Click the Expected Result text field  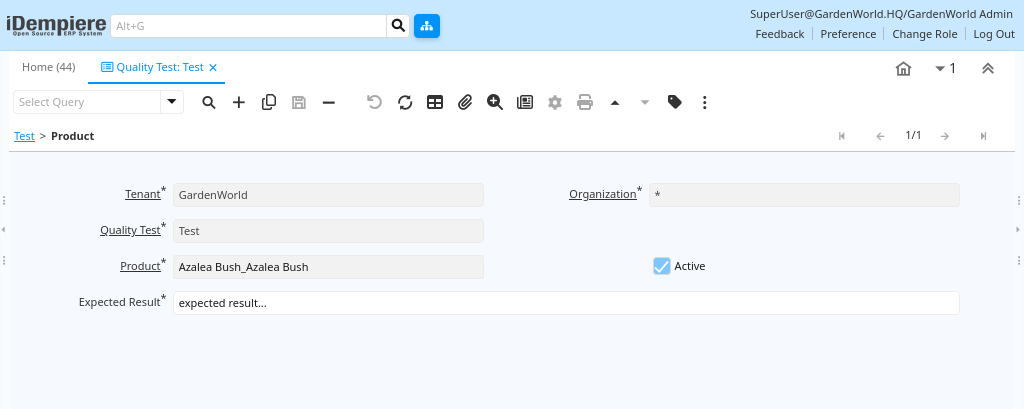[x=566, y=303]
